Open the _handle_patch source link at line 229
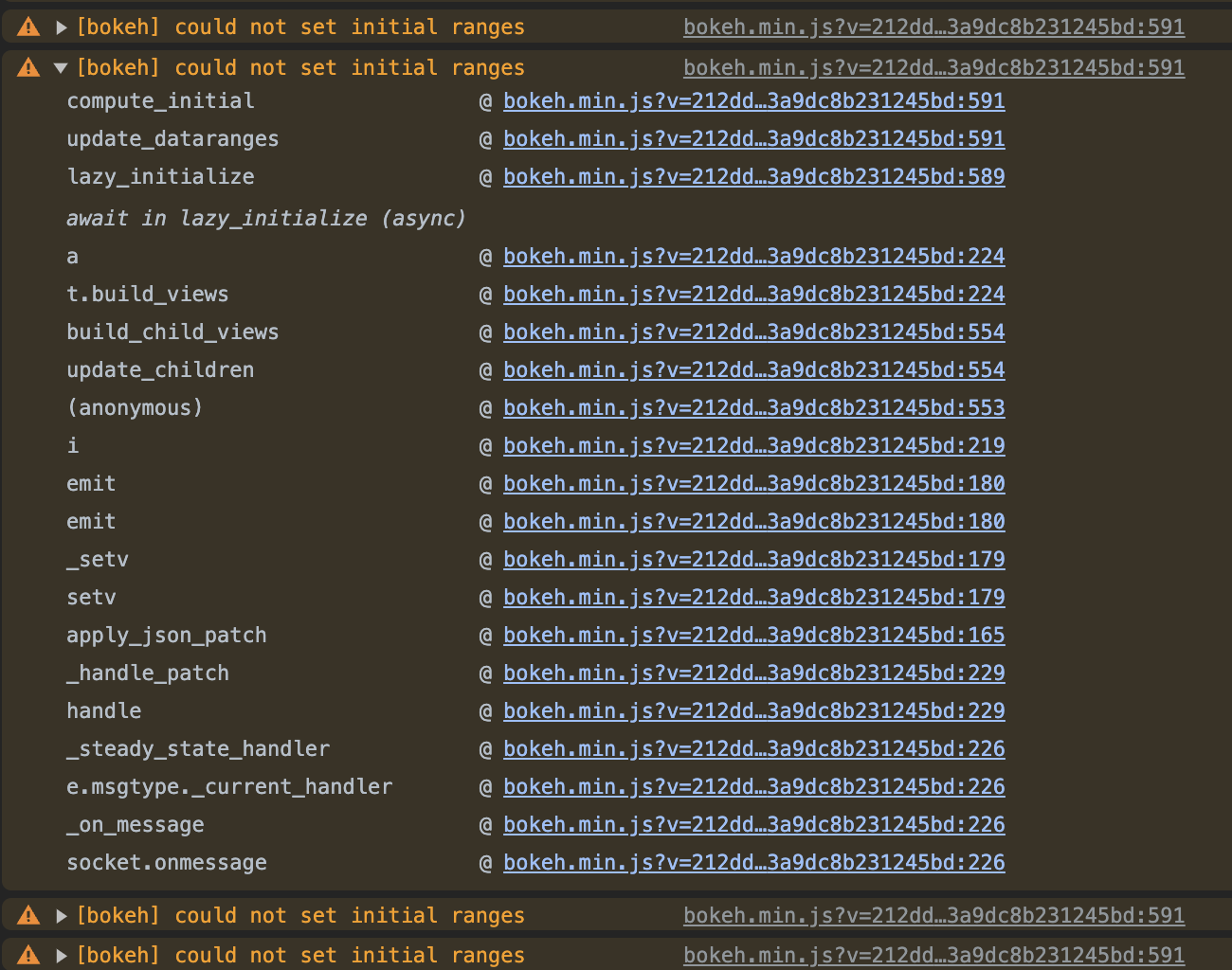This screenshot has width=1232, height=970. 753,673
